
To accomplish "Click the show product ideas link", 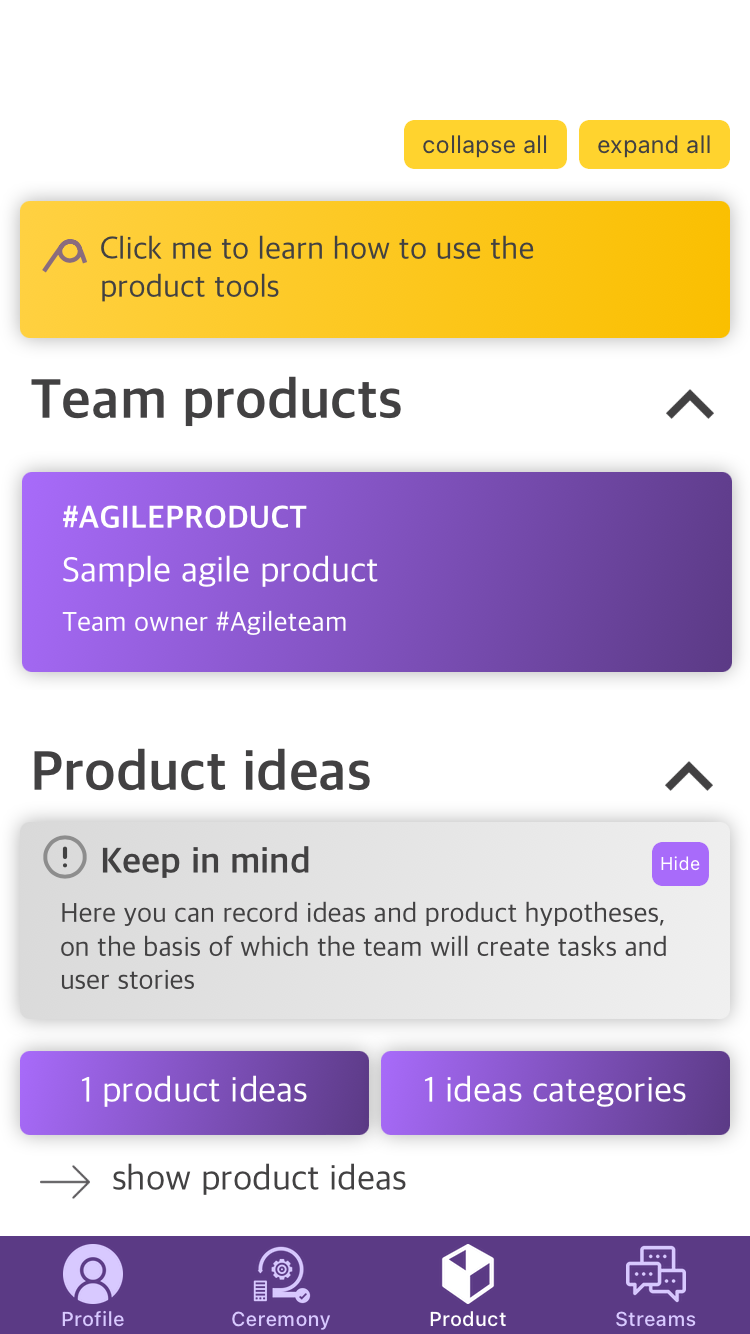I will point(259,1178).
